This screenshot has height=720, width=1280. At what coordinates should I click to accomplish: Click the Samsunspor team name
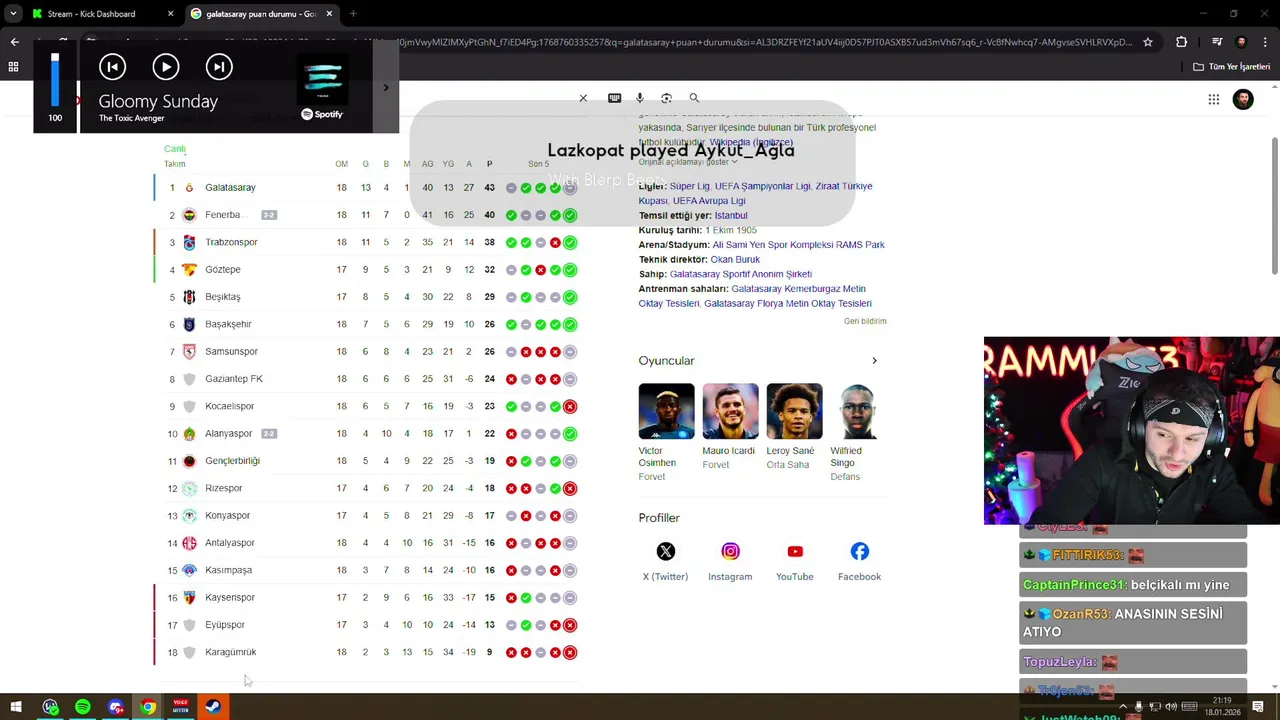coord(231,352)
